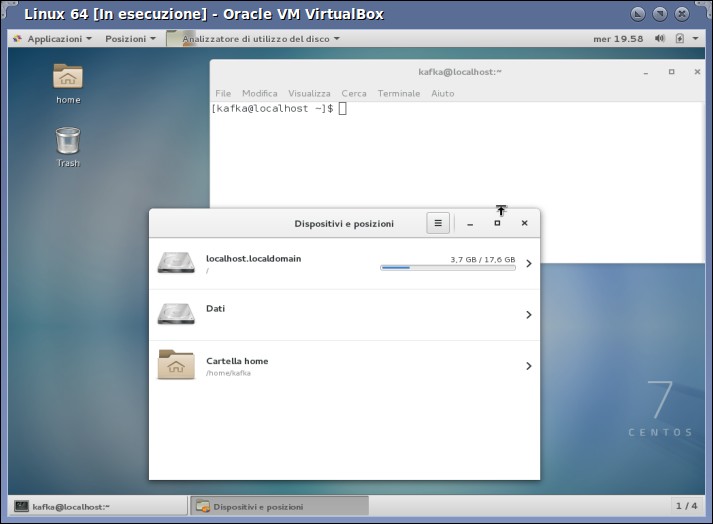This screenshot has height=524, width=713.
Task: Select the localhost.localdomain disk icon
Action: (x=176, y=263)
